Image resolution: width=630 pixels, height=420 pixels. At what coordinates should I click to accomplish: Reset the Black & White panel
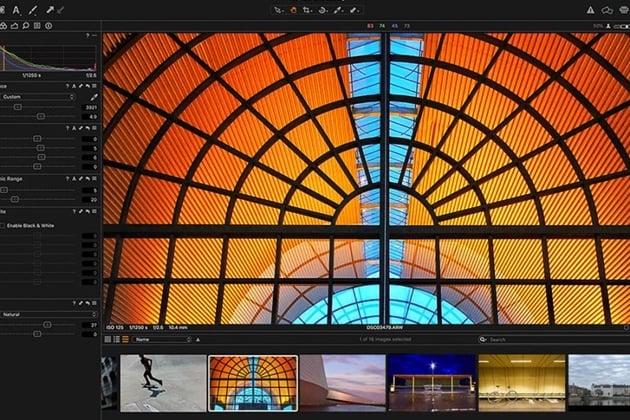pyautogui.click(x=88, y=211)
